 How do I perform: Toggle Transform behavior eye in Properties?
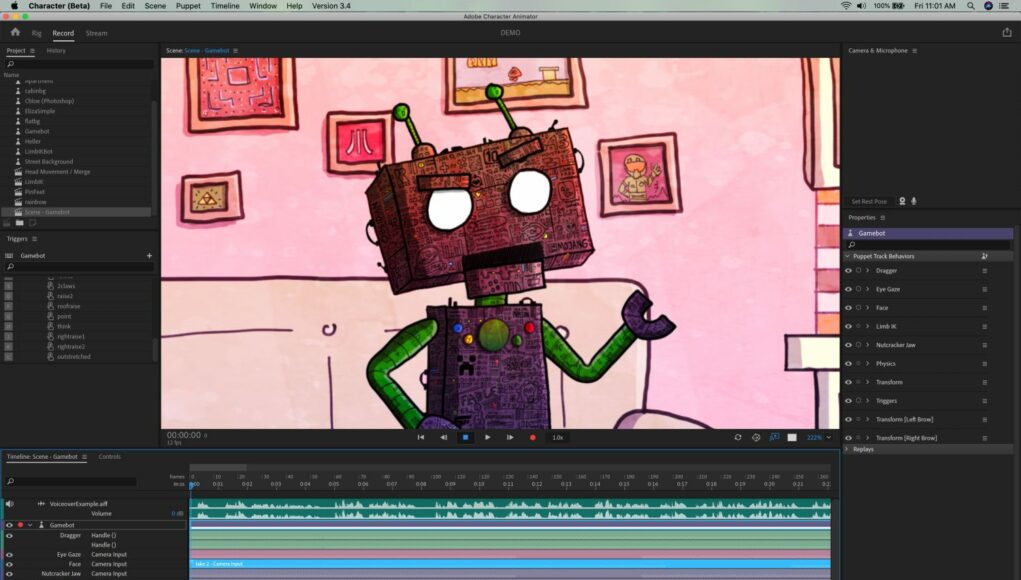coord(848,383)
